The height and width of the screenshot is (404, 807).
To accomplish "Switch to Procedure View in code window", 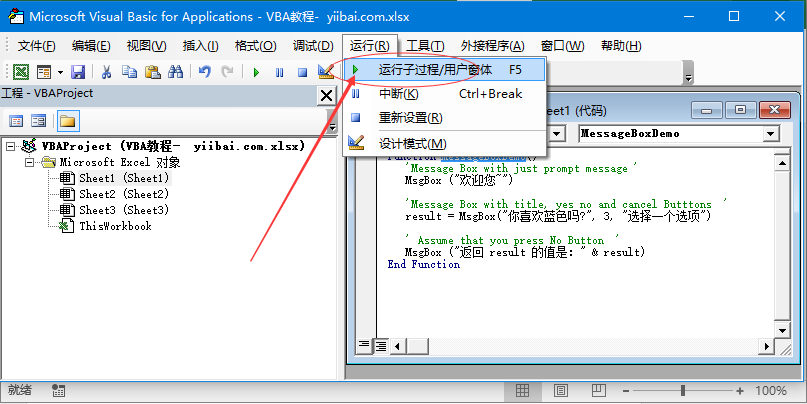I will pos(364,346).
